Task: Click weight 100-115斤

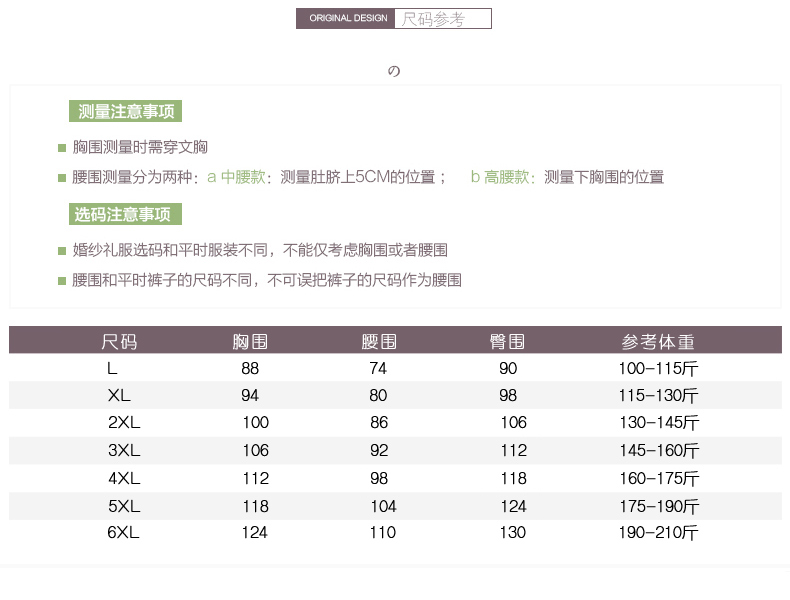Action: (x=659, y=368)
